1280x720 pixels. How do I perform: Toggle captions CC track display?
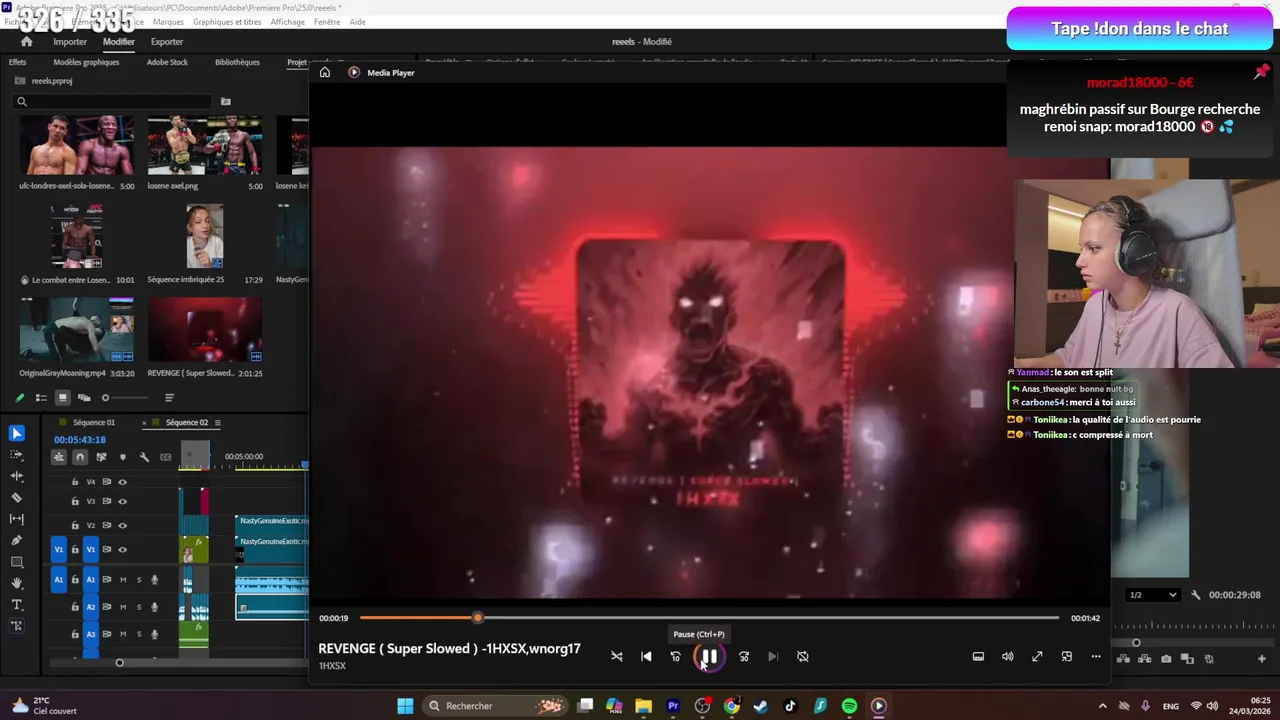(166, 457)
